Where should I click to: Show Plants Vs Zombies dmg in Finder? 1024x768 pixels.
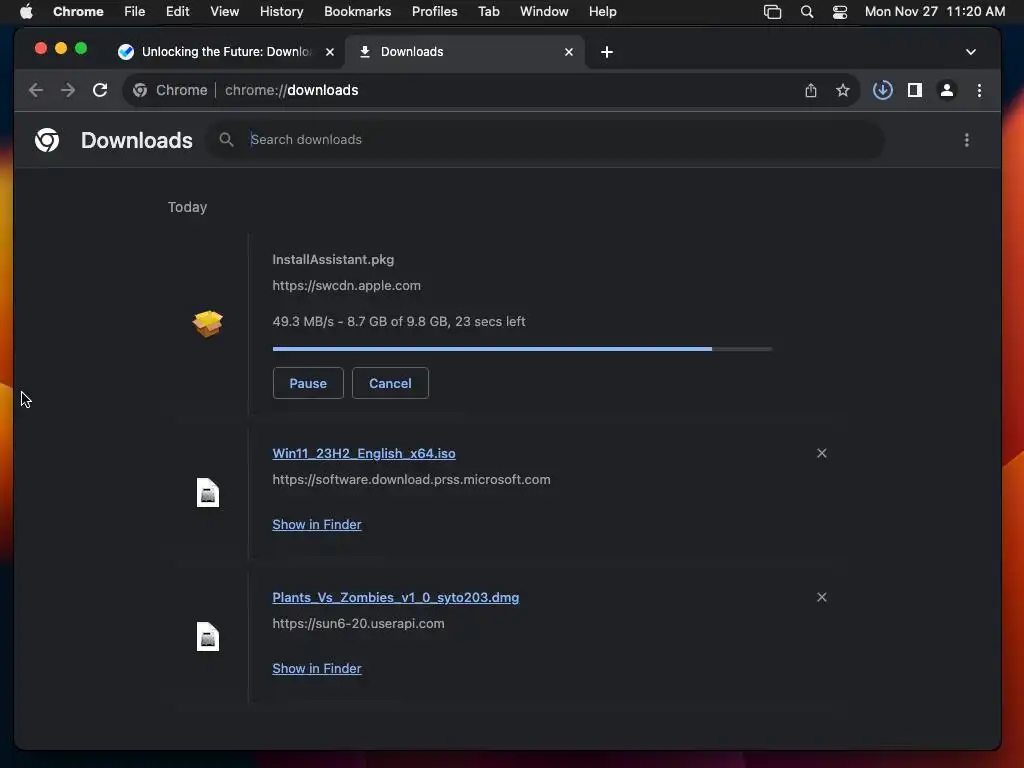(x=317, y=669)
